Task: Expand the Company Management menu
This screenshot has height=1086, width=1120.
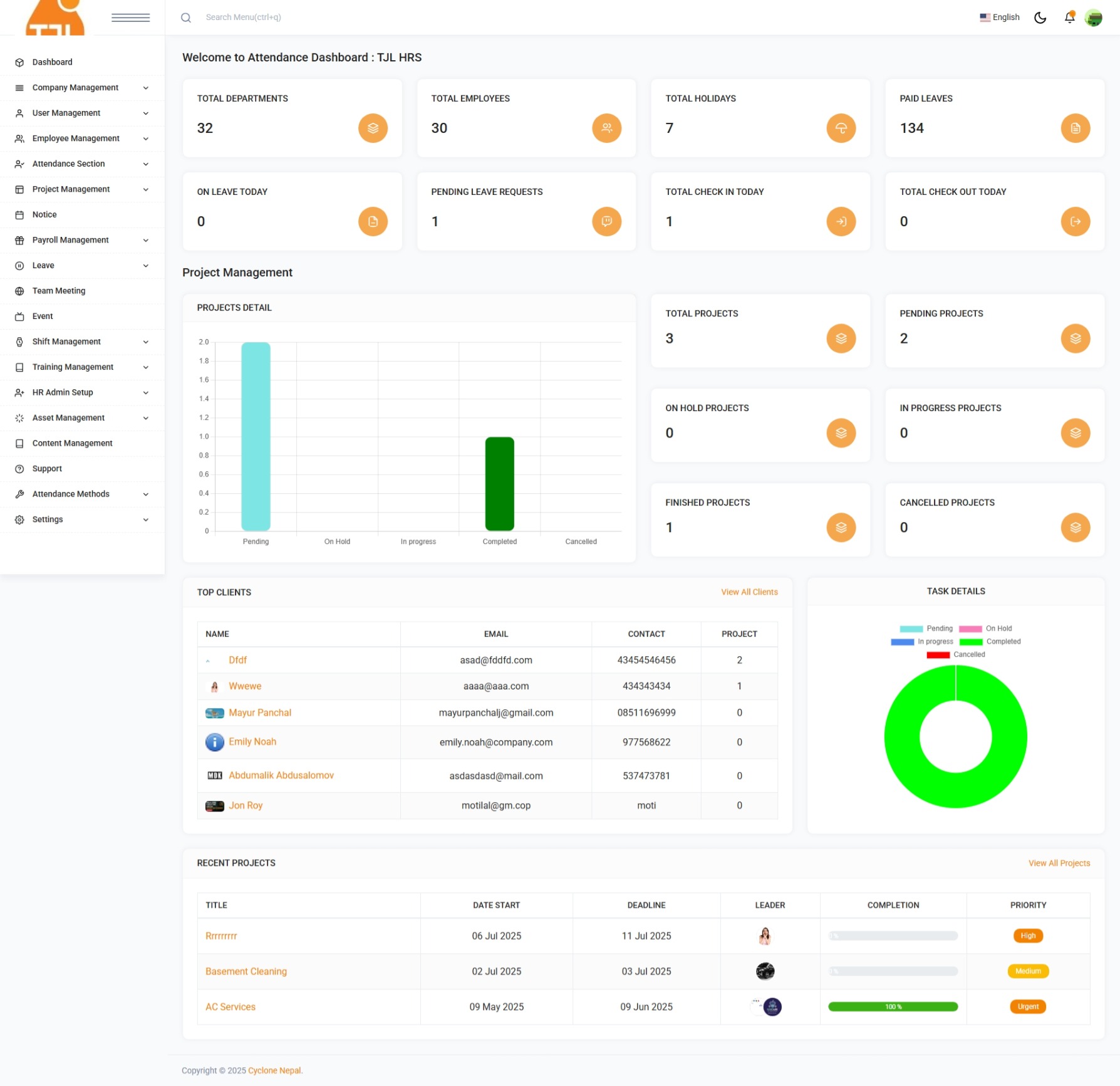Action: [75, 88]
